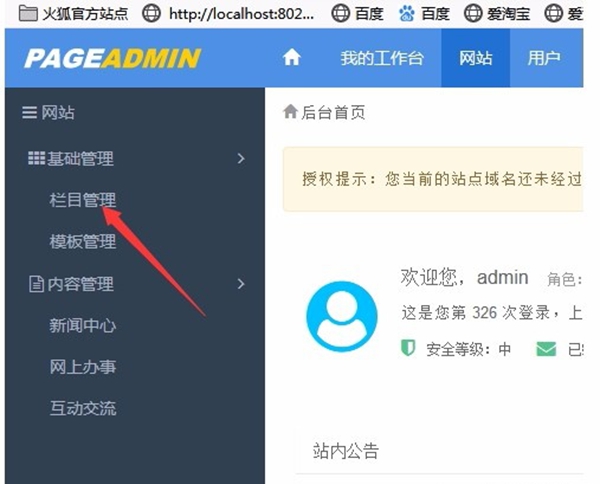The width and height of the screenshot is (600, 484).
Task: Click the 站内公告 section heading
Action: [x=346, y=451]
